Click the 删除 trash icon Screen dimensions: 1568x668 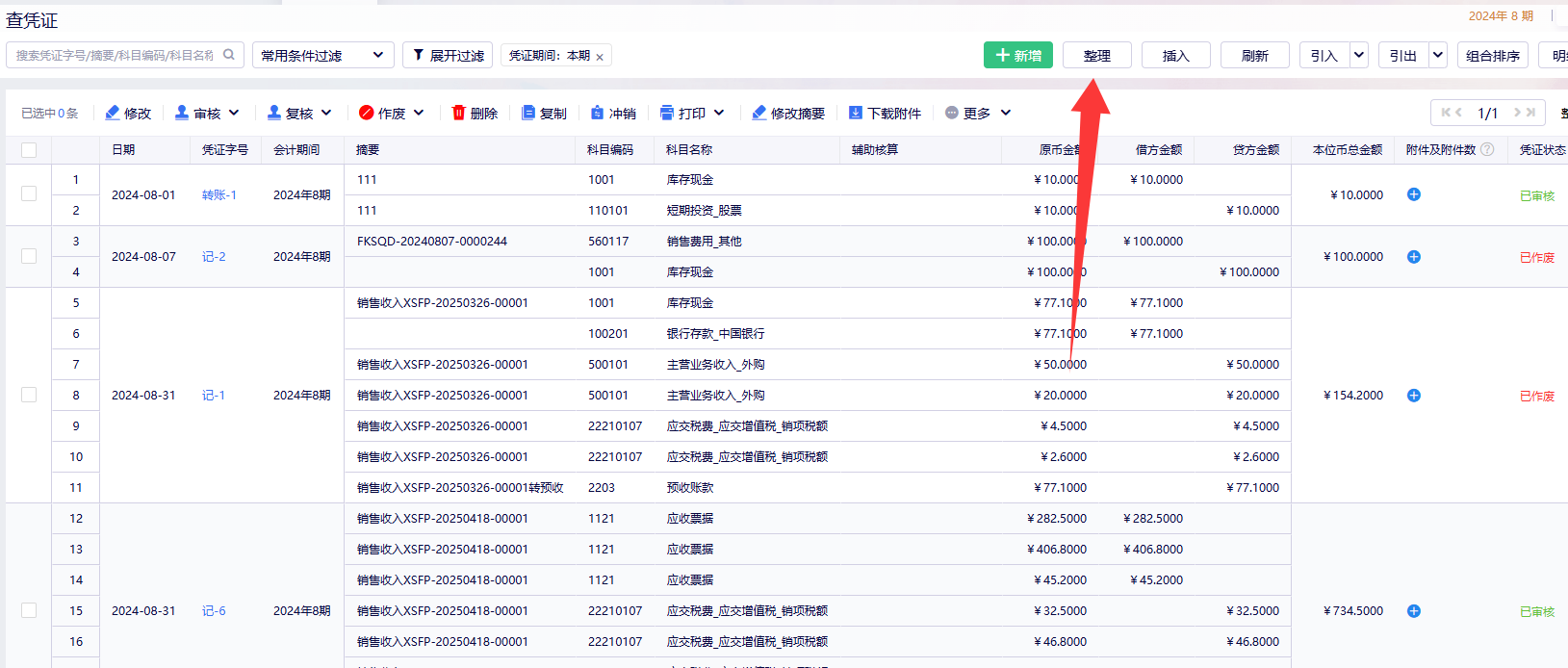click(459, 113)
